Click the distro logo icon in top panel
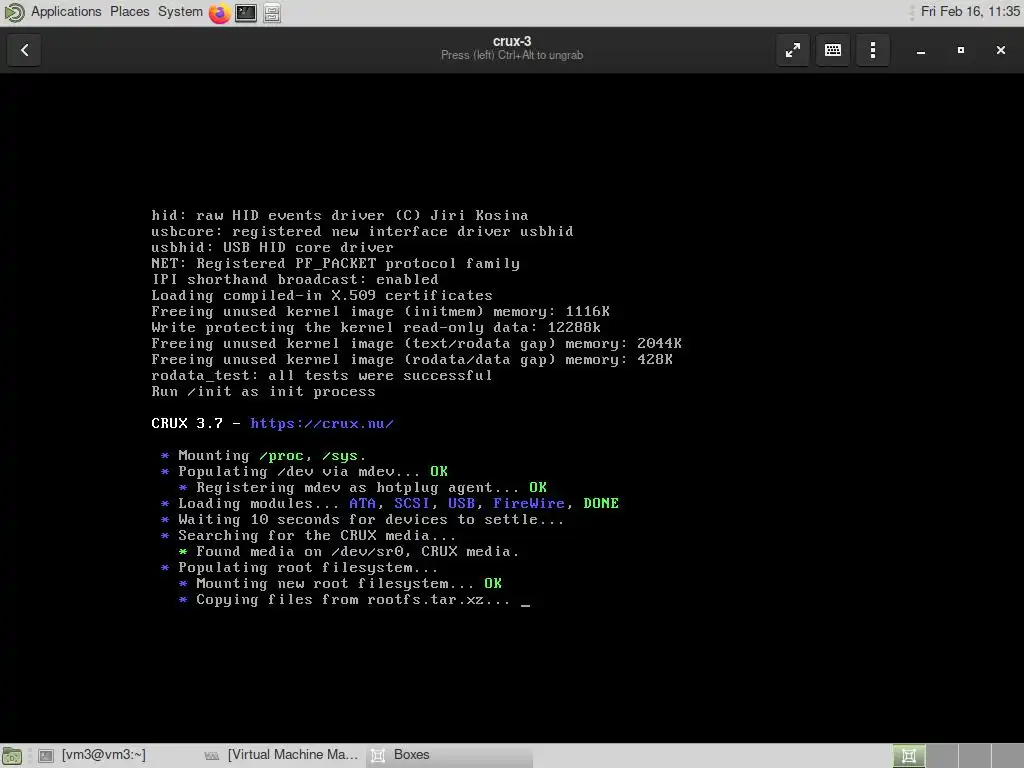 tap(14, 12)
